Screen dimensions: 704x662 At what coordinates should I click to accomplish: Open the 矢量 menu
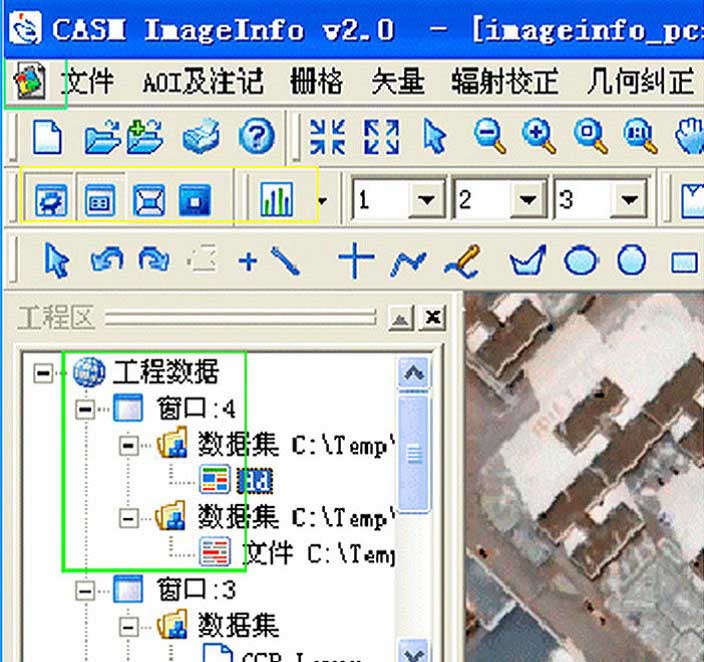coord(398,82)
